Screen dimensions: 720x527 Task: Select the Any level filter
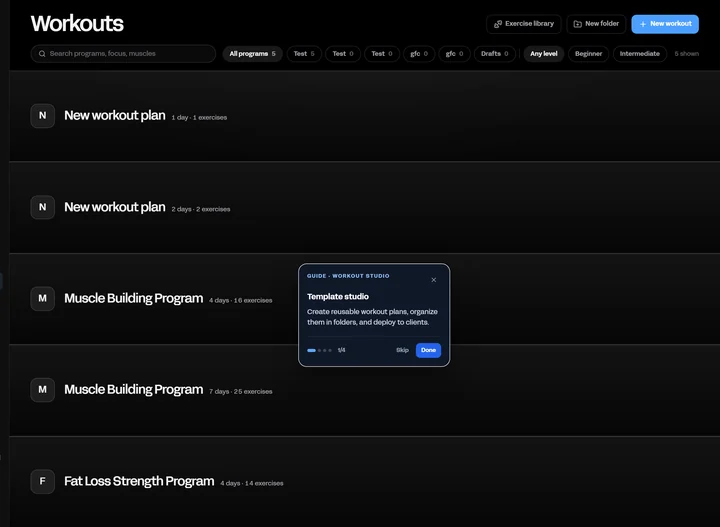coord(544,54)
